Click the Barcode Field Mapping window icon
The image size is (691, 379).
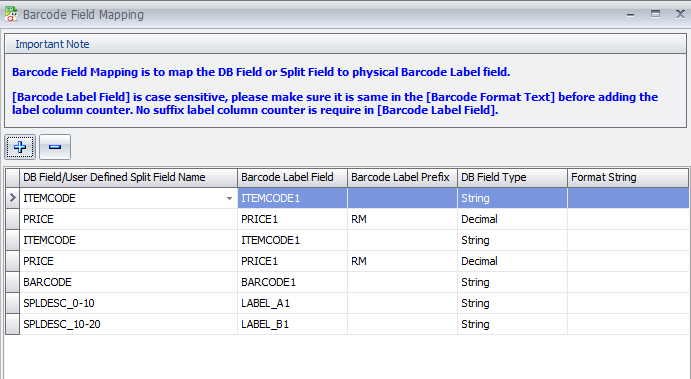click(x=11, y=15)
